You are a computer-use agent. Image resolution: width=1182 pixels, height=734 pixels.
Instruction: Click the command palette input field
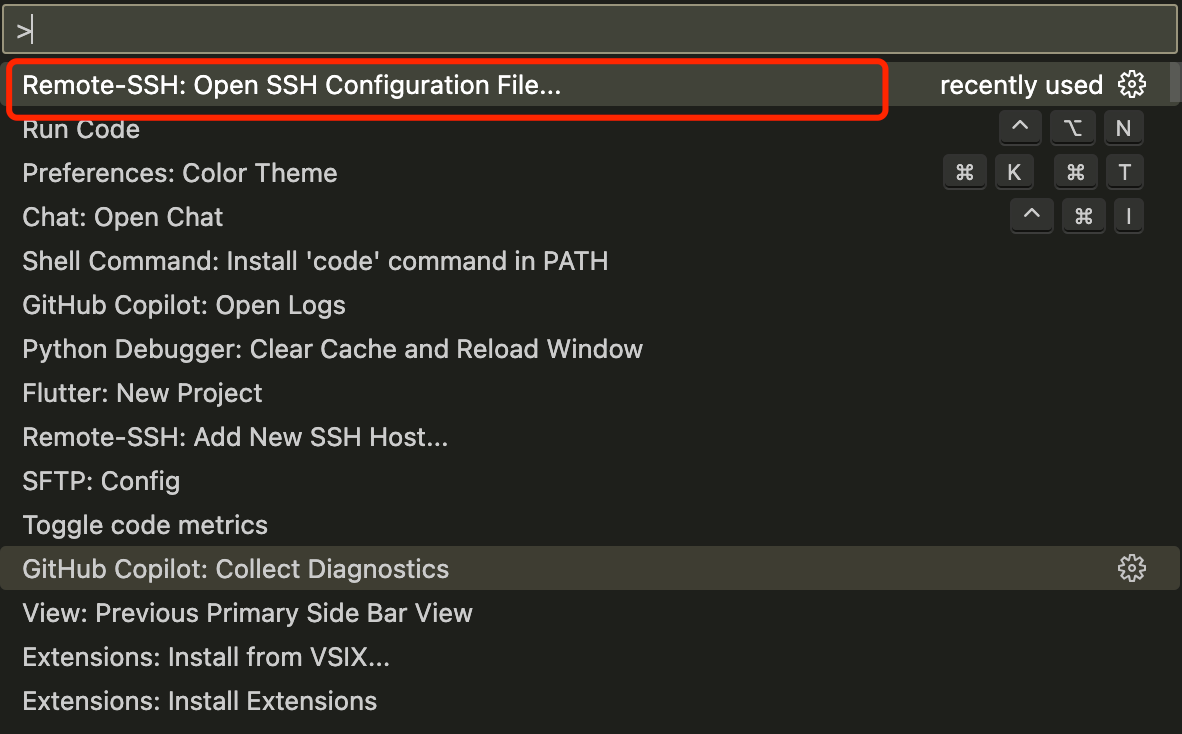(589, 30)
